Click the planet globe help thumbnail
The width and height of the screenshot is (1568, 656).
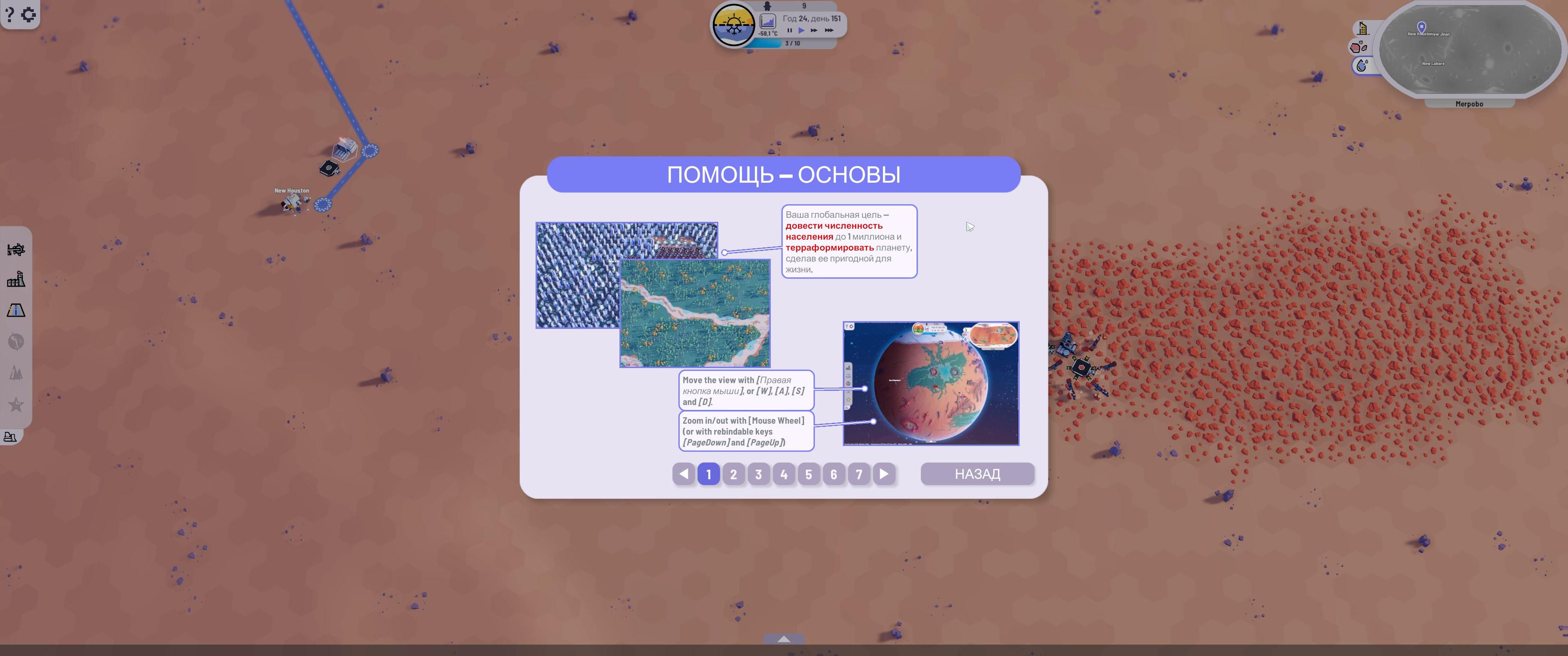click(x=931, y=384)
